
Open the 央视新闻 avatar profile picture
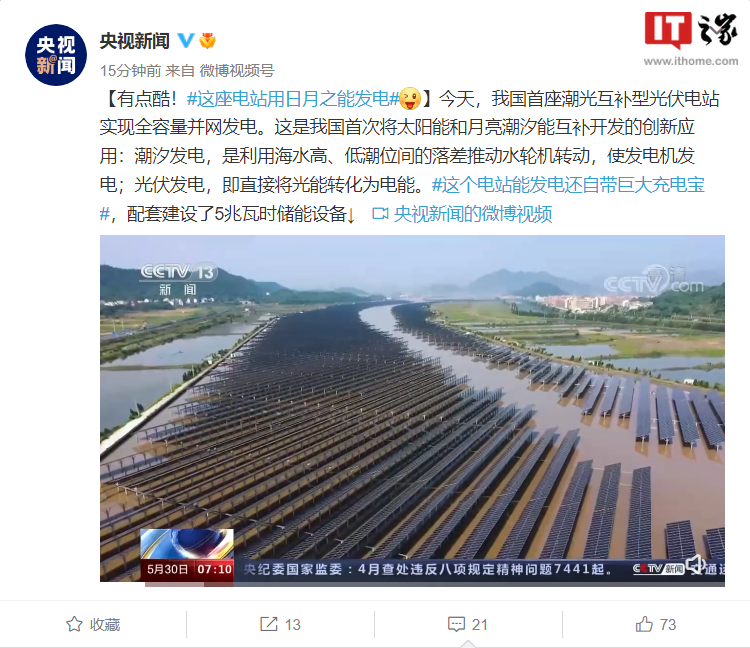point(56,55)
